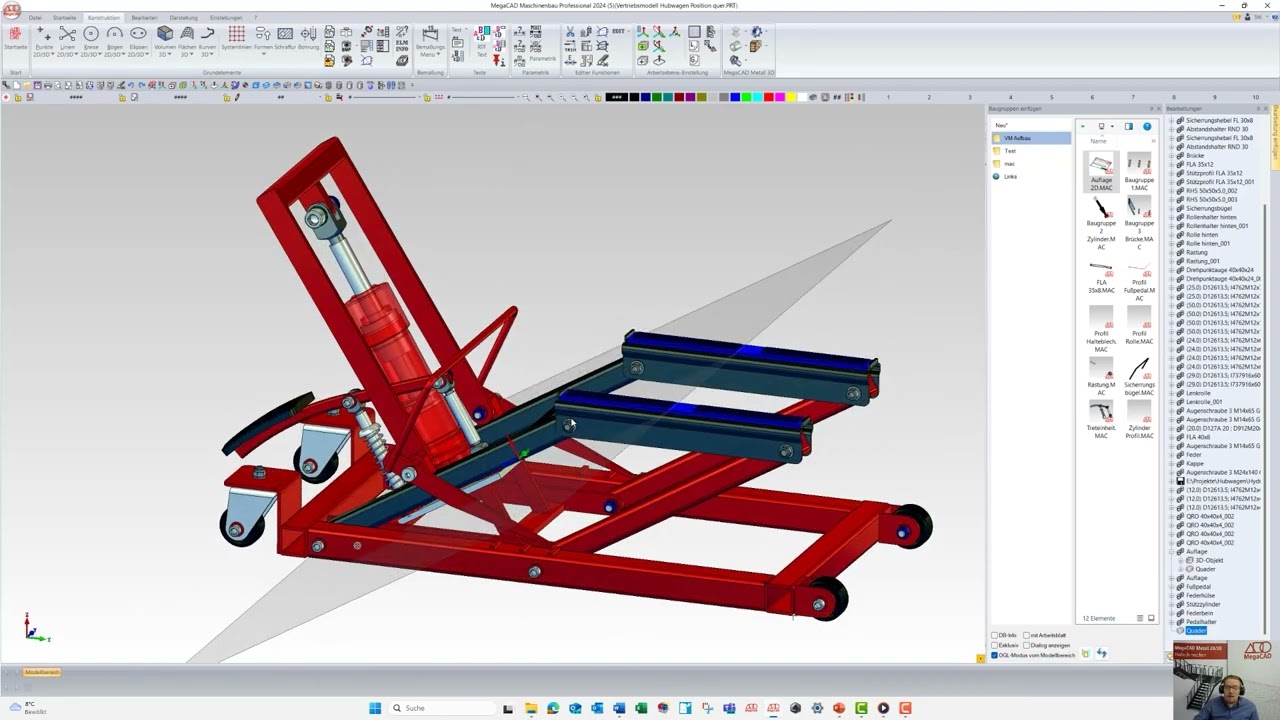The image size is (1280, 720).
Task: Open the VM Aufbau folder
Action: (x=1031, y=138)
